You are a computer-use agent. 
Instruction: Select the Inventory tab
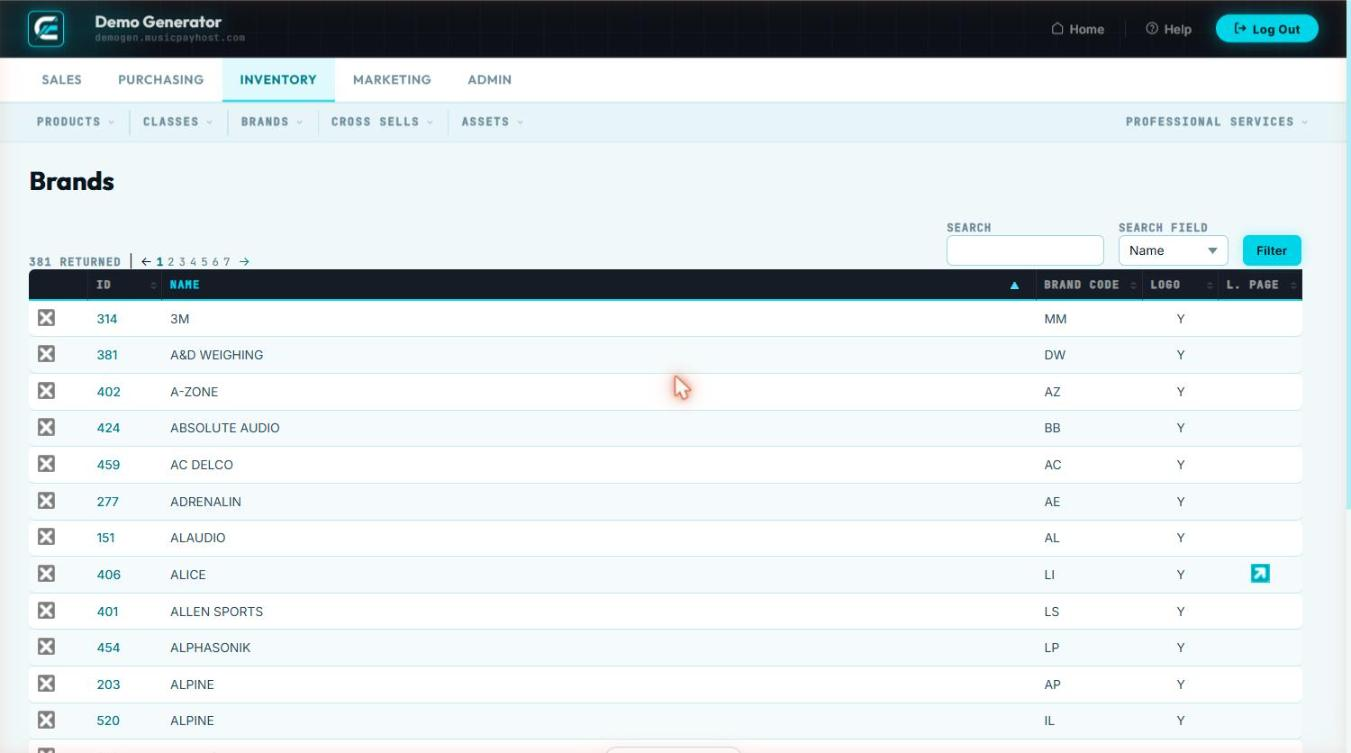click(278, 80)
